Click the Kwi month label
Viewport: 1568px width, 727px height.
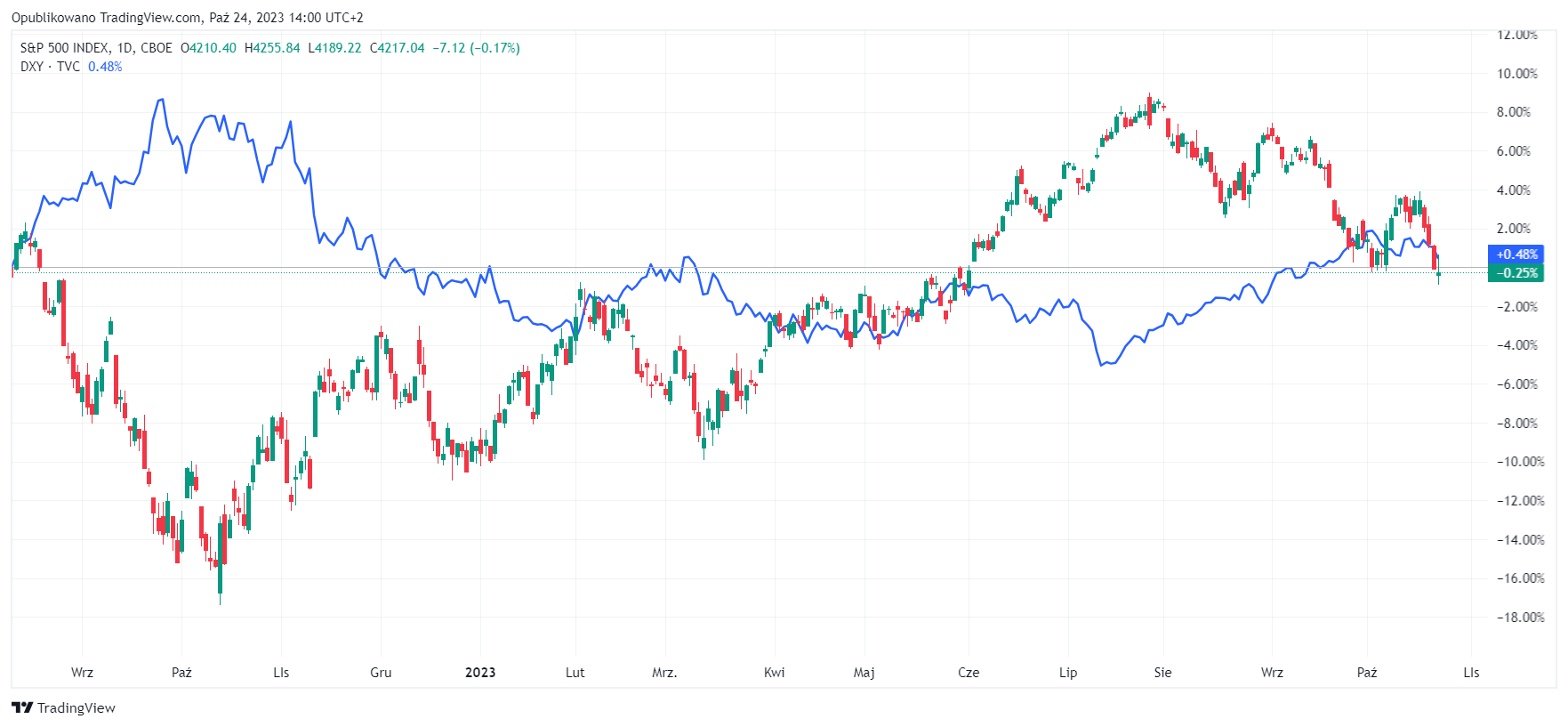click(x=774, y=672)
